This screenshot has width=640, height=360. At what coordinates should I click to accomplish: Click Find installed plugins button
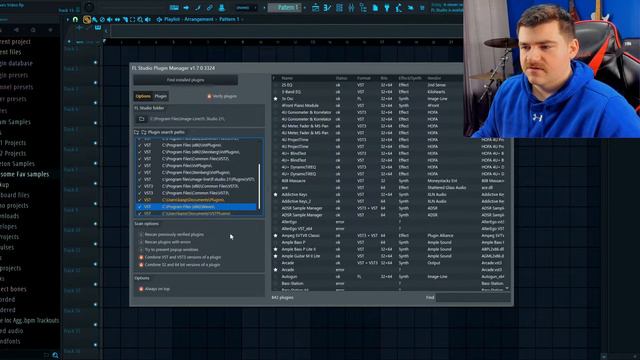point(186,80)
